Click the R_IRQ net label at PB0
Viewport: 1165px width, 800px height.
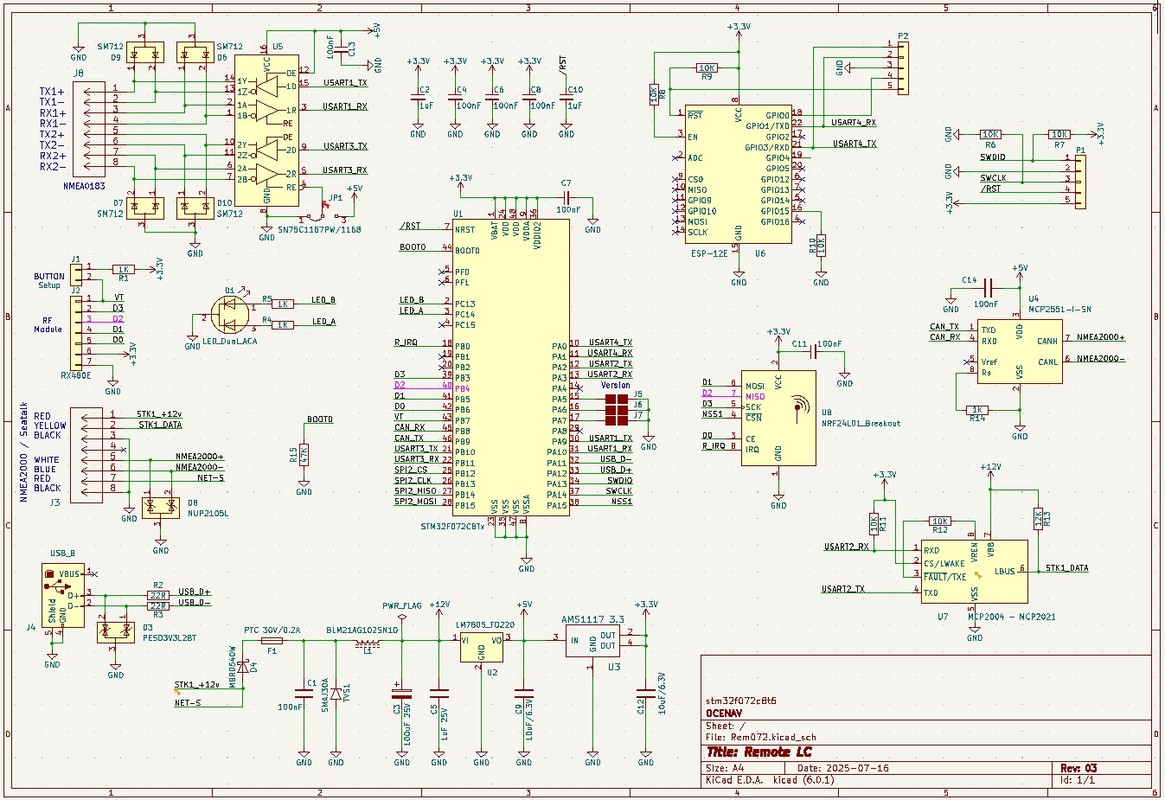406,342
